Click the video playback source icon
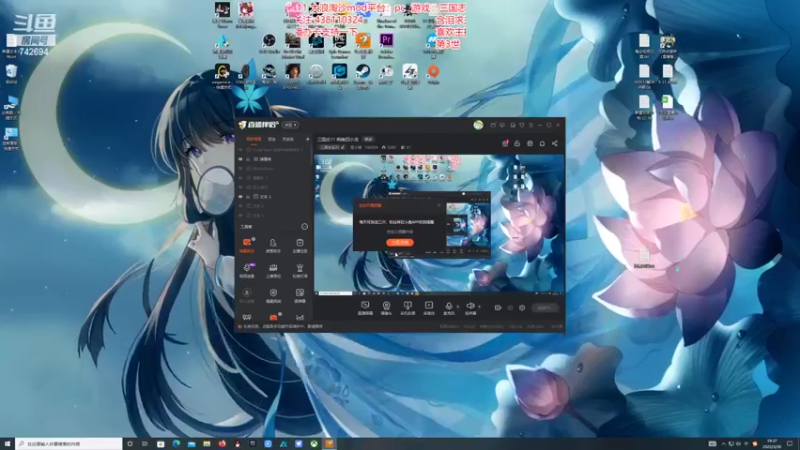The width and height of the screenshot is (800, 450). [x=429, y=307]
